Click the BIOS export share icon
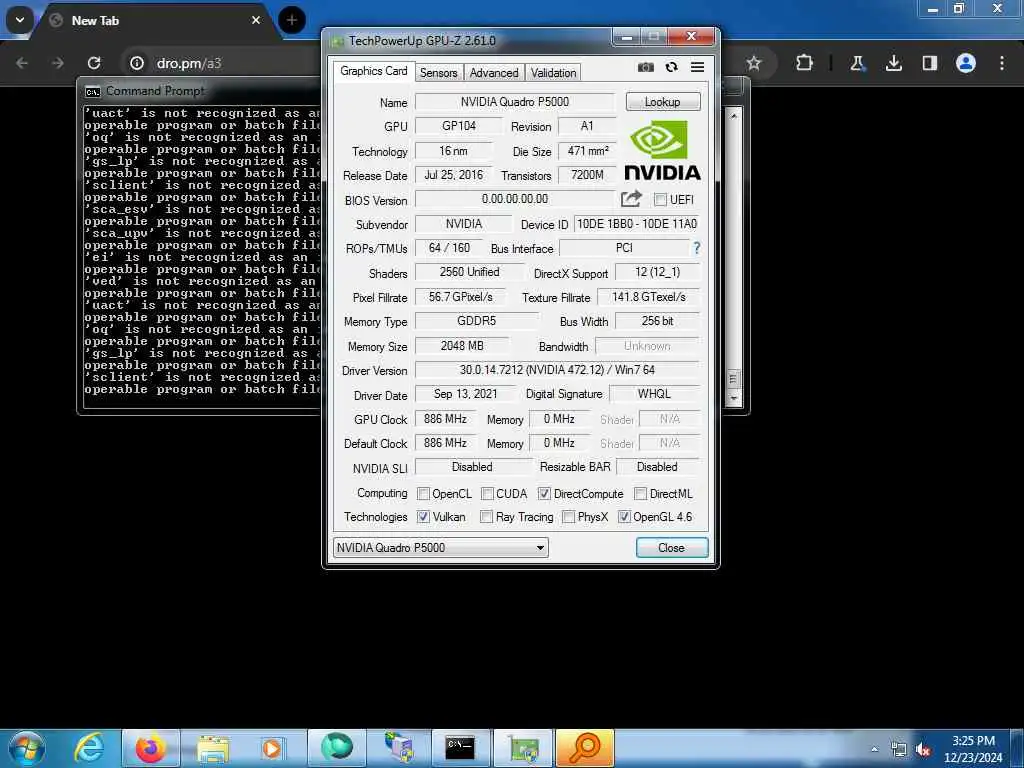Viewport: 1024px width, 768px height. 631,199
